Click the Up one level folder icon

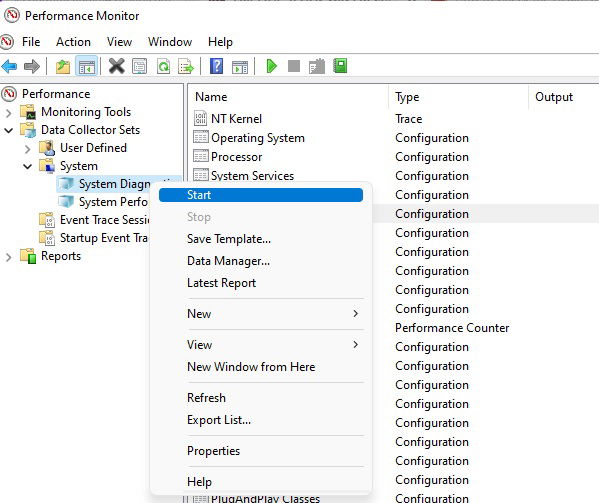point(63,67)
